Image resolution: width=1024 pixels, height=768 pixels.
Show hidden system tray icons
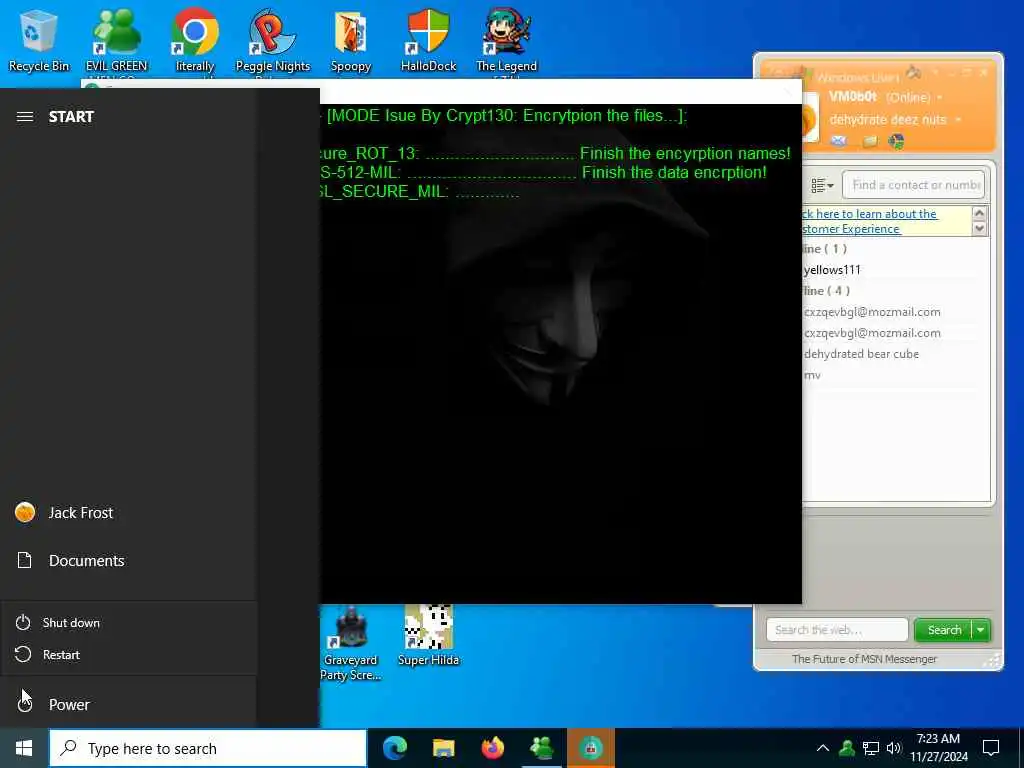click(823, 748)
